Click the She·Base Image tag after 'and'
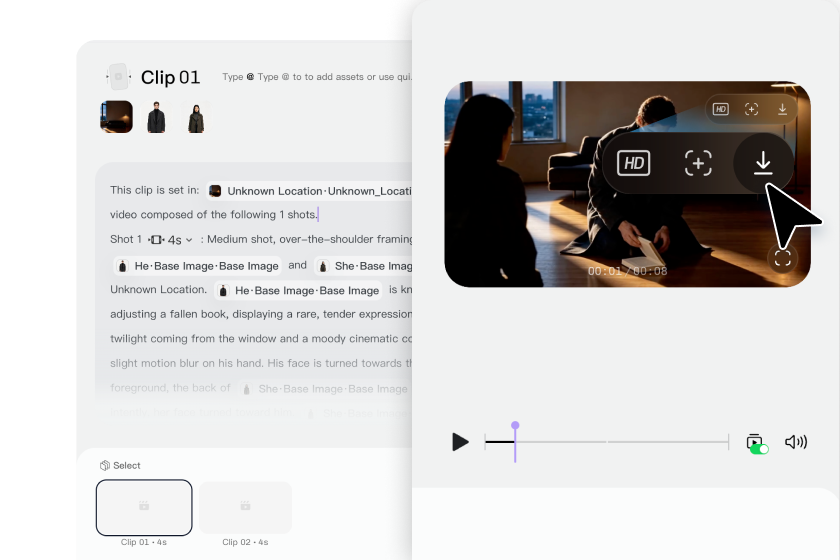This screenshot has height=560, width=840. pos(364,266)
